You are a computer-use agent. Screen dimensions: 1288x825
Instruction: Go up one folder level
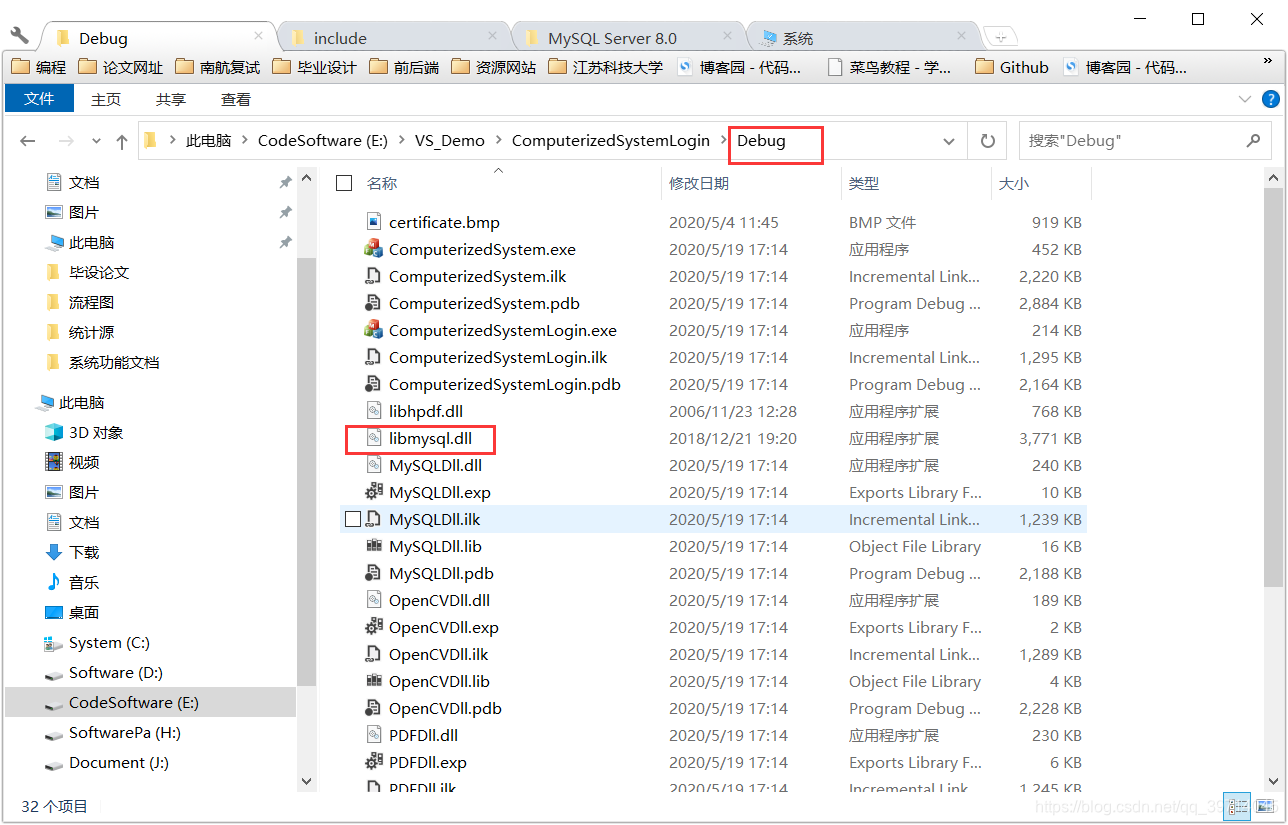pyautogui.click(x=122, y=141)
